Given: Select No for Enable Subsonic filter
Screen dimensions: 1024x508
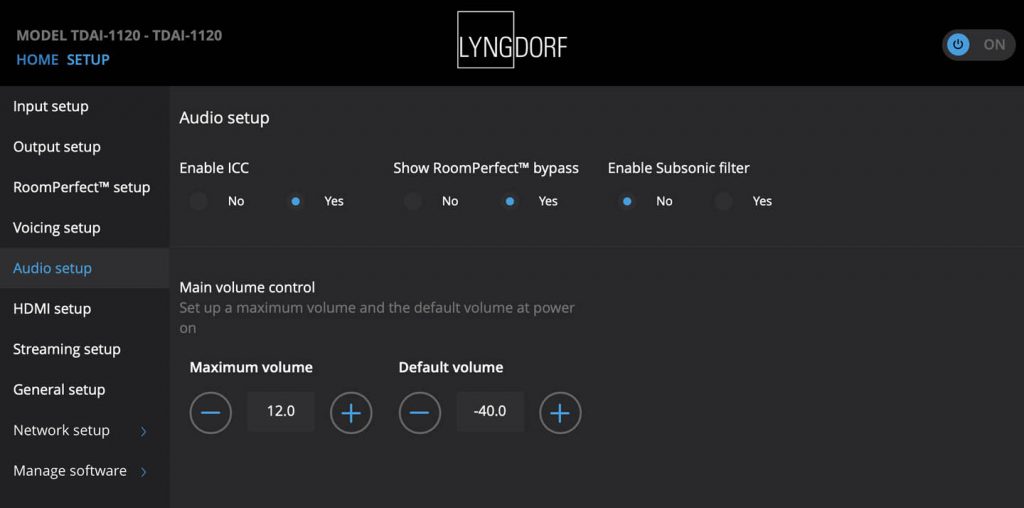Looking at the screenshot, I should pyautogui.click(x=627, y=201).
